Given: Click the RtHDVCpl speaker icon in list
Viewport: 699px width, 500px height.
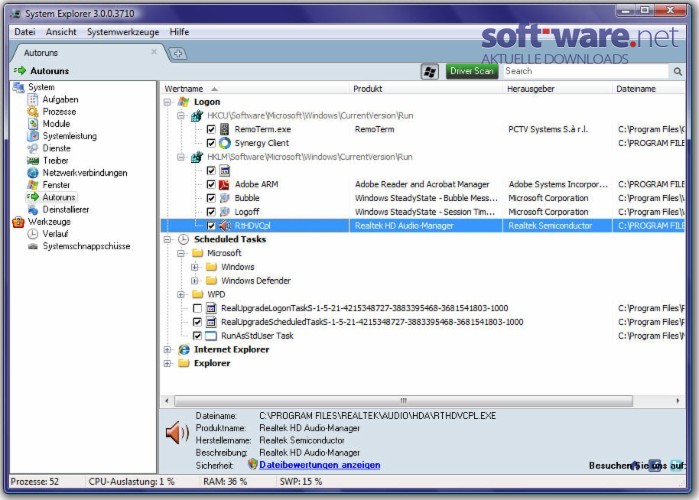Looking at the screenshot, I should (x=225, y=225).
